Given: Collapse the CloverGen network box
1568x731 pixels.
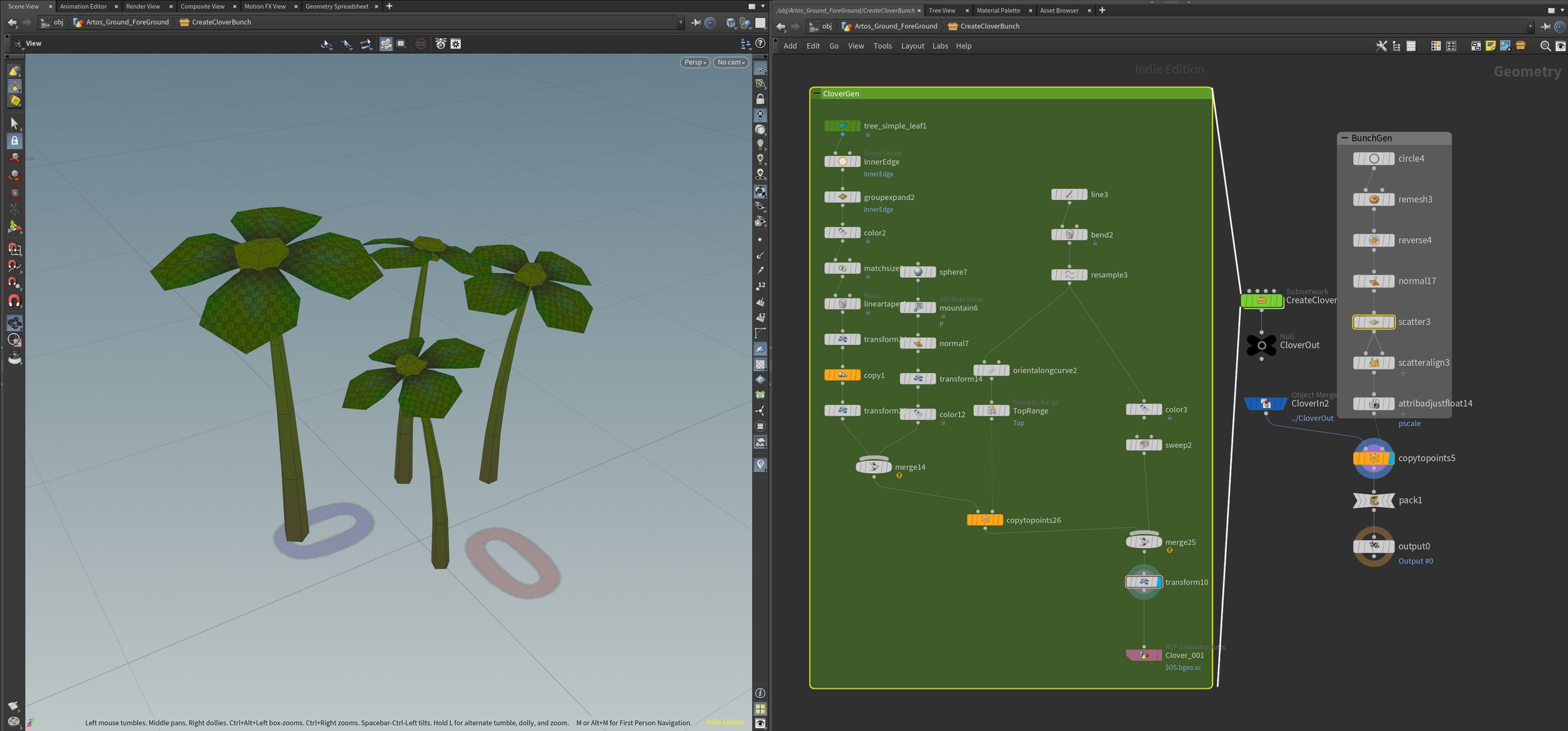Looking at the screenshot, I should (817, 93).
